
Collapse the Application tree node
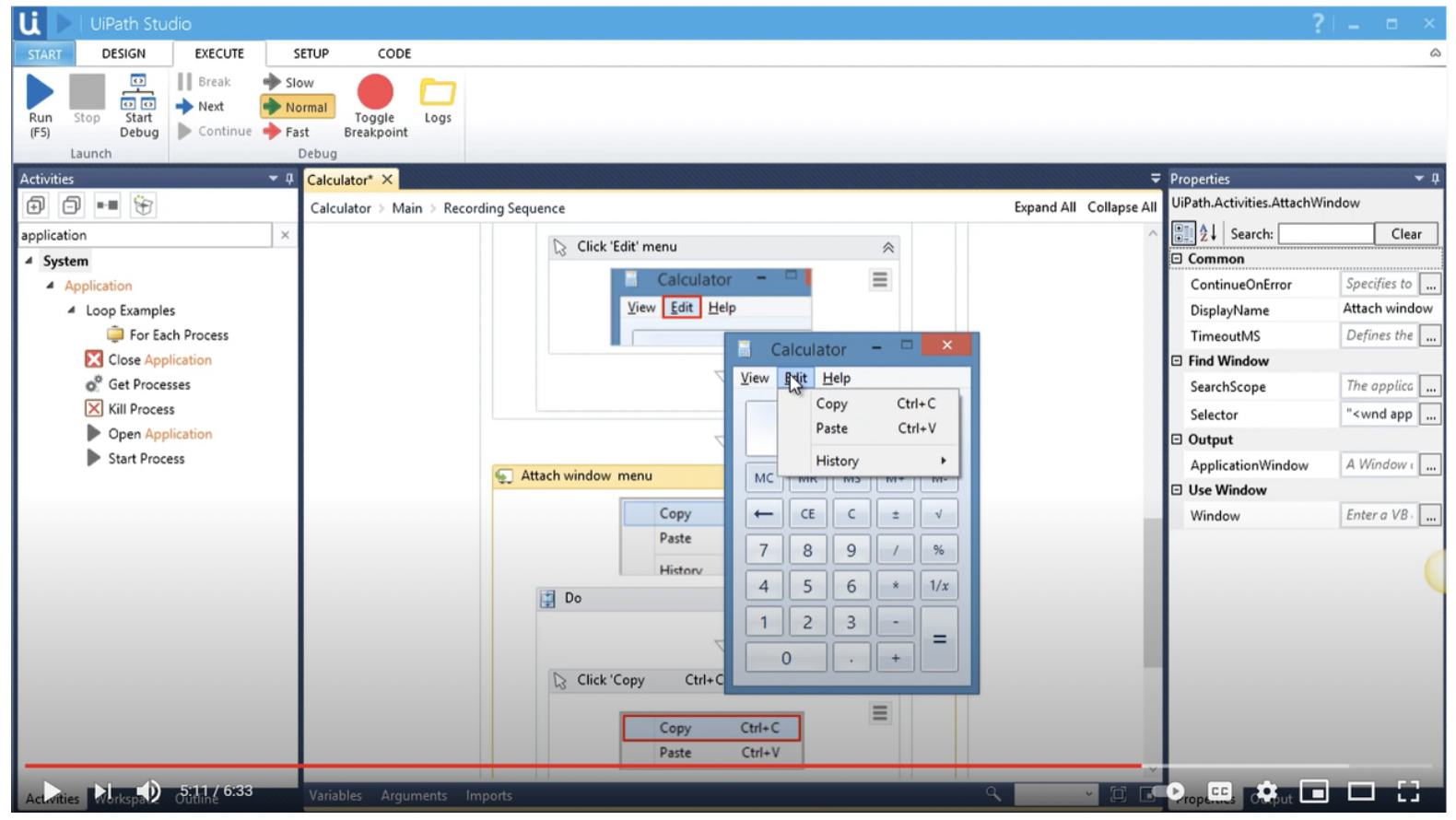51,286
